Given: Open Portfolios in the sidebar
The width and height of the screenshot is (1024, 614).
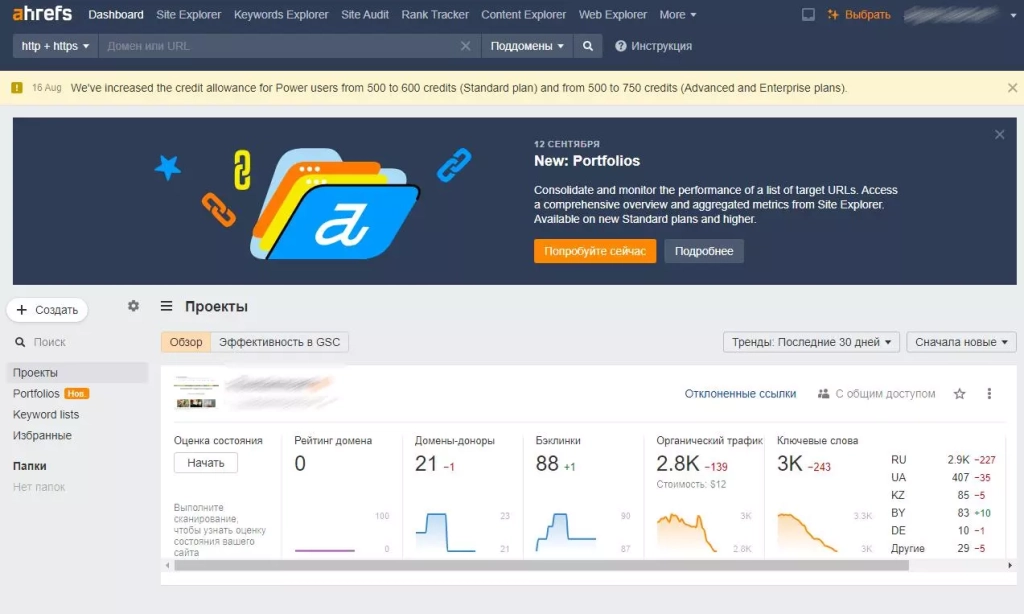Looking at the screenshot, I should pos(36,393).
